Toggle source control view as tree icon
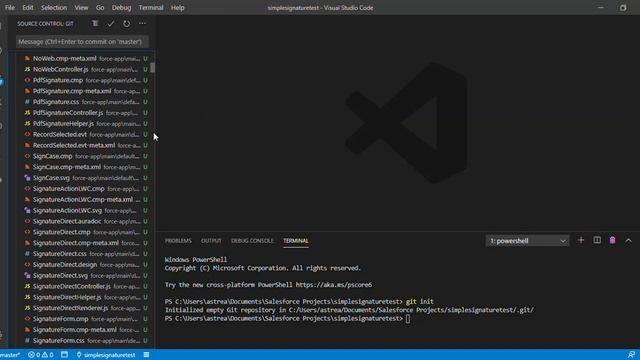This screenshot has height=360, width=640. point(95,24)
